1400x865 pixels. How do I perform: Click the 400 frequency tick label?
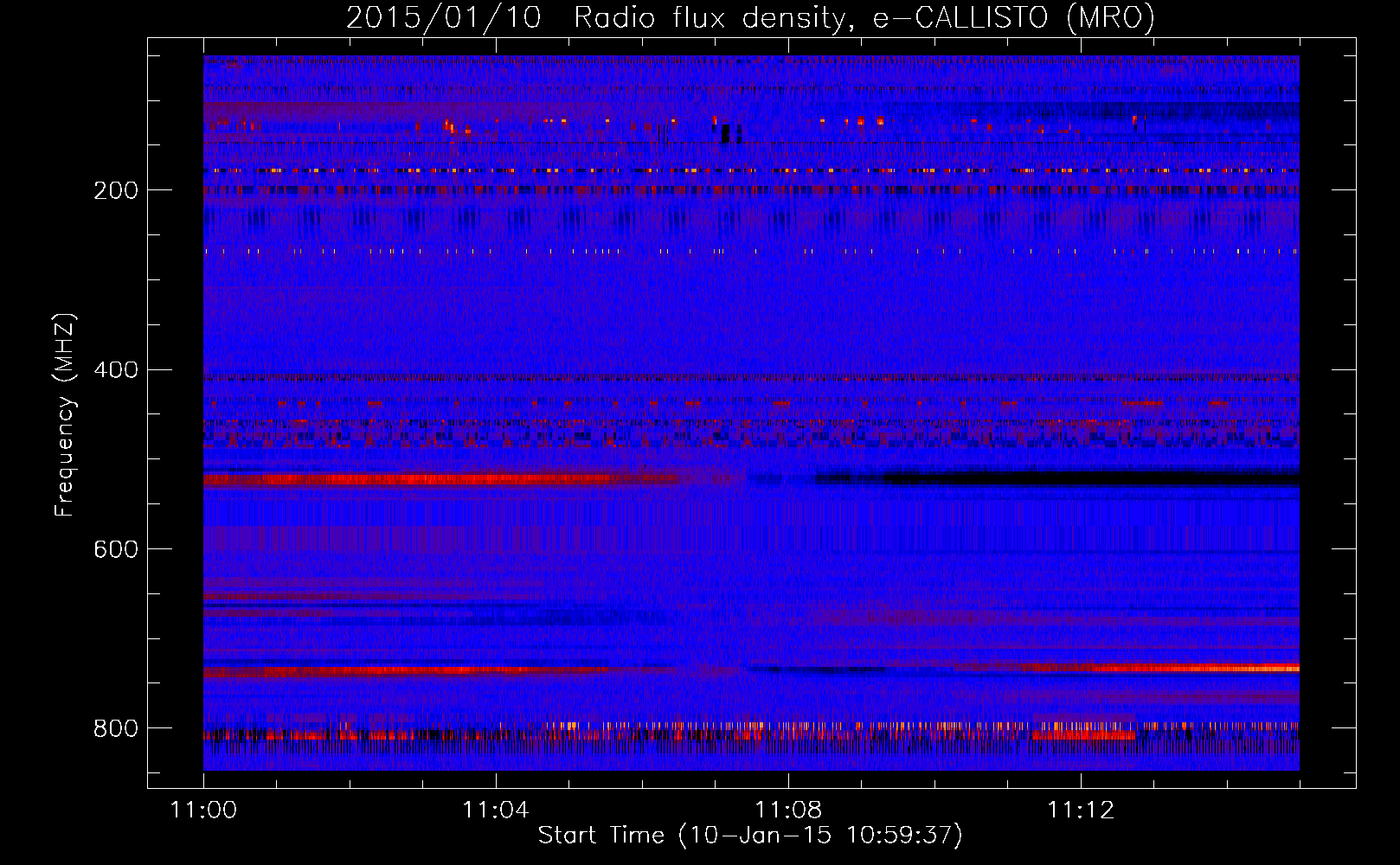116,370
